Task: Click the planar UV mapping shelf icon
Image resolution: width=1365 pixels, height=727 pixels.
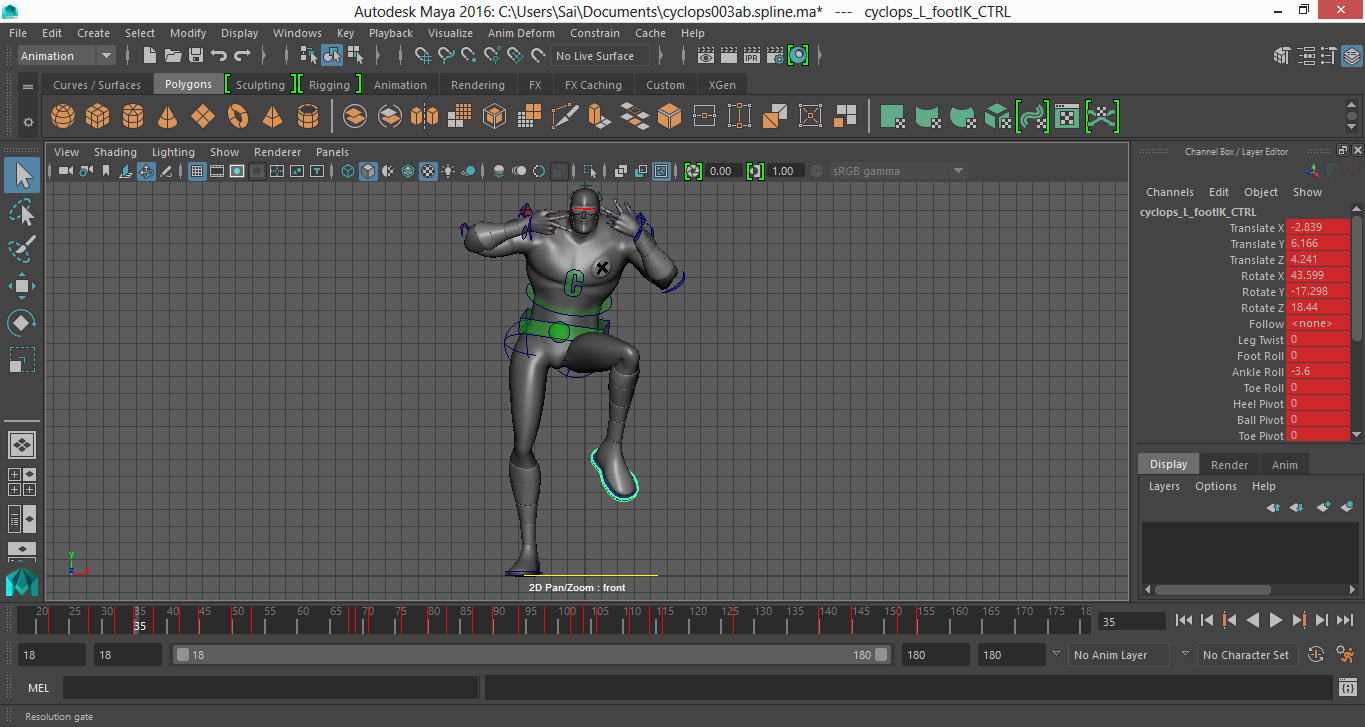Action: [893, 117]
